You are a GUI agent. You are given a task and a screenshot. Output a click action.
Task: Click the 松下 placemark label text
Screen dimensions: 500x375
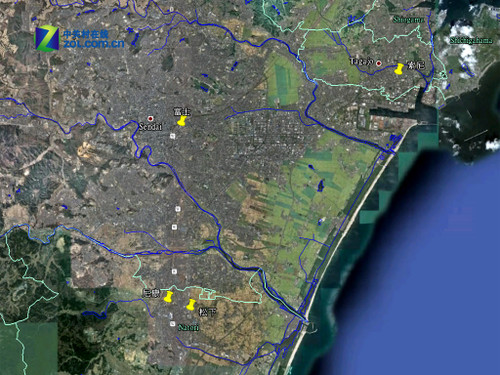[207, 312]
